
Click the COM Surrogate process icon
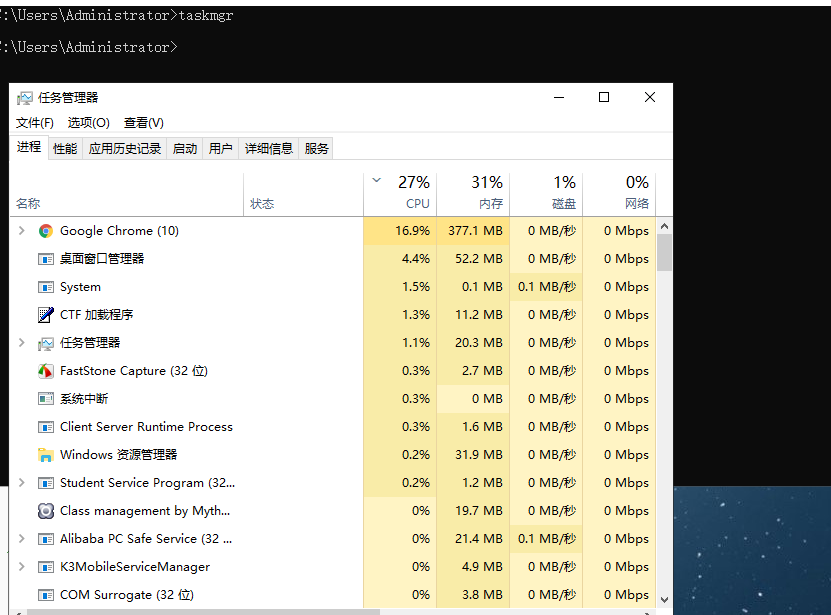46,595
